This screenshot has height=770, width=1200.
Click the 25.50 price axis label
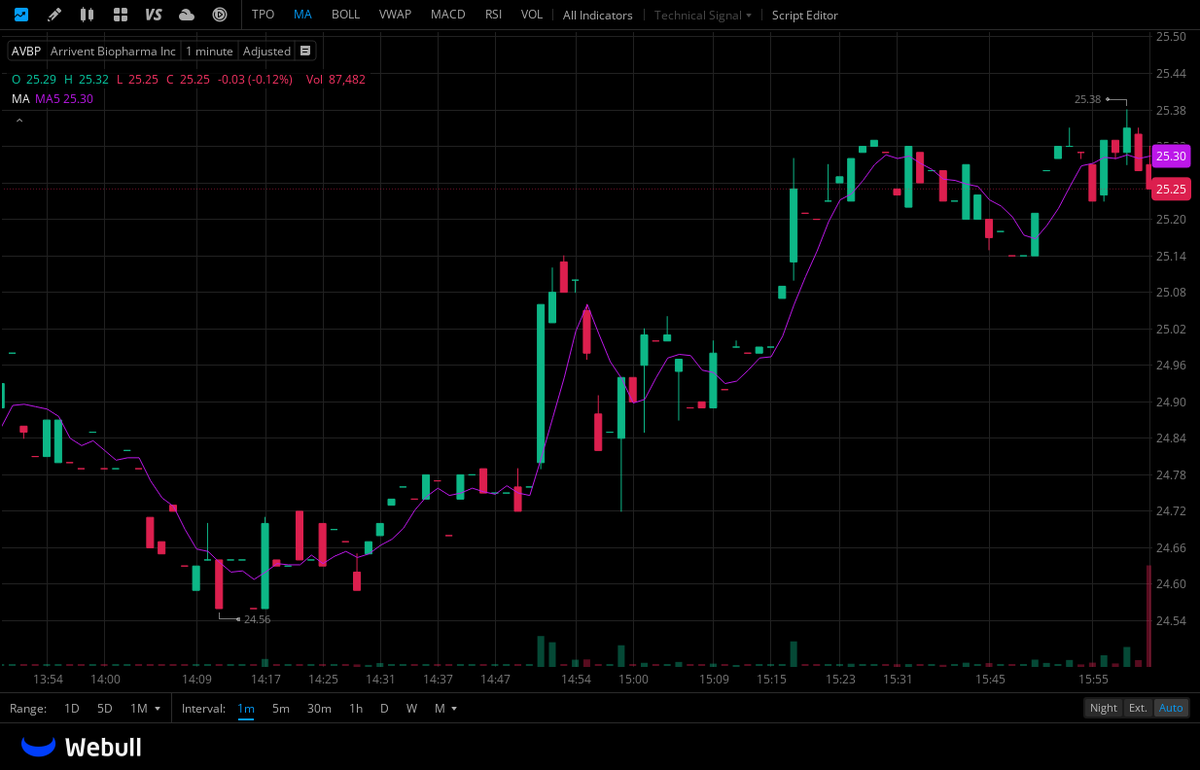[1170, 37]
